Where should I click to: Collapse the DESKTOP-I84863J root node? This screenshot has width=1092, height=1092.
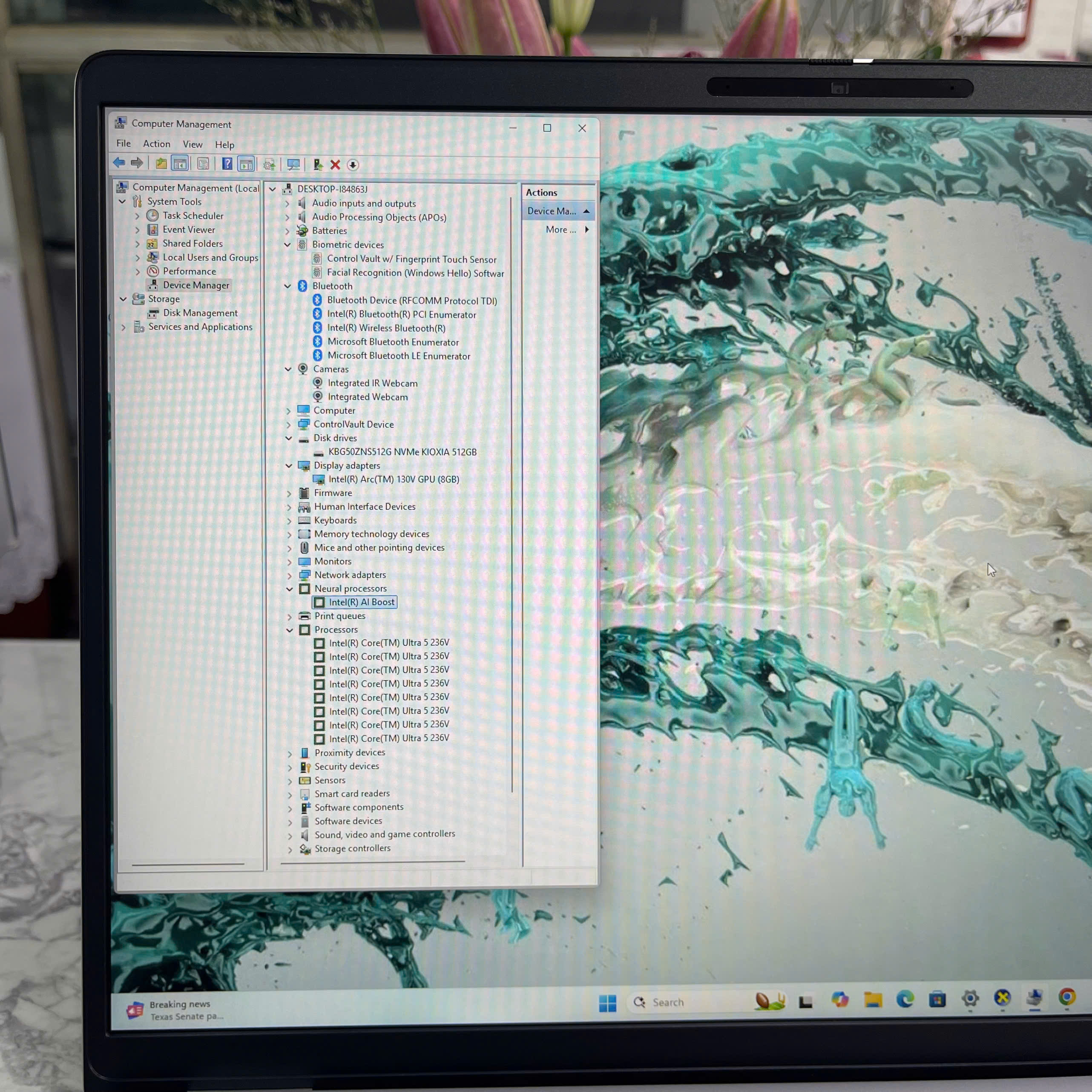273,190
